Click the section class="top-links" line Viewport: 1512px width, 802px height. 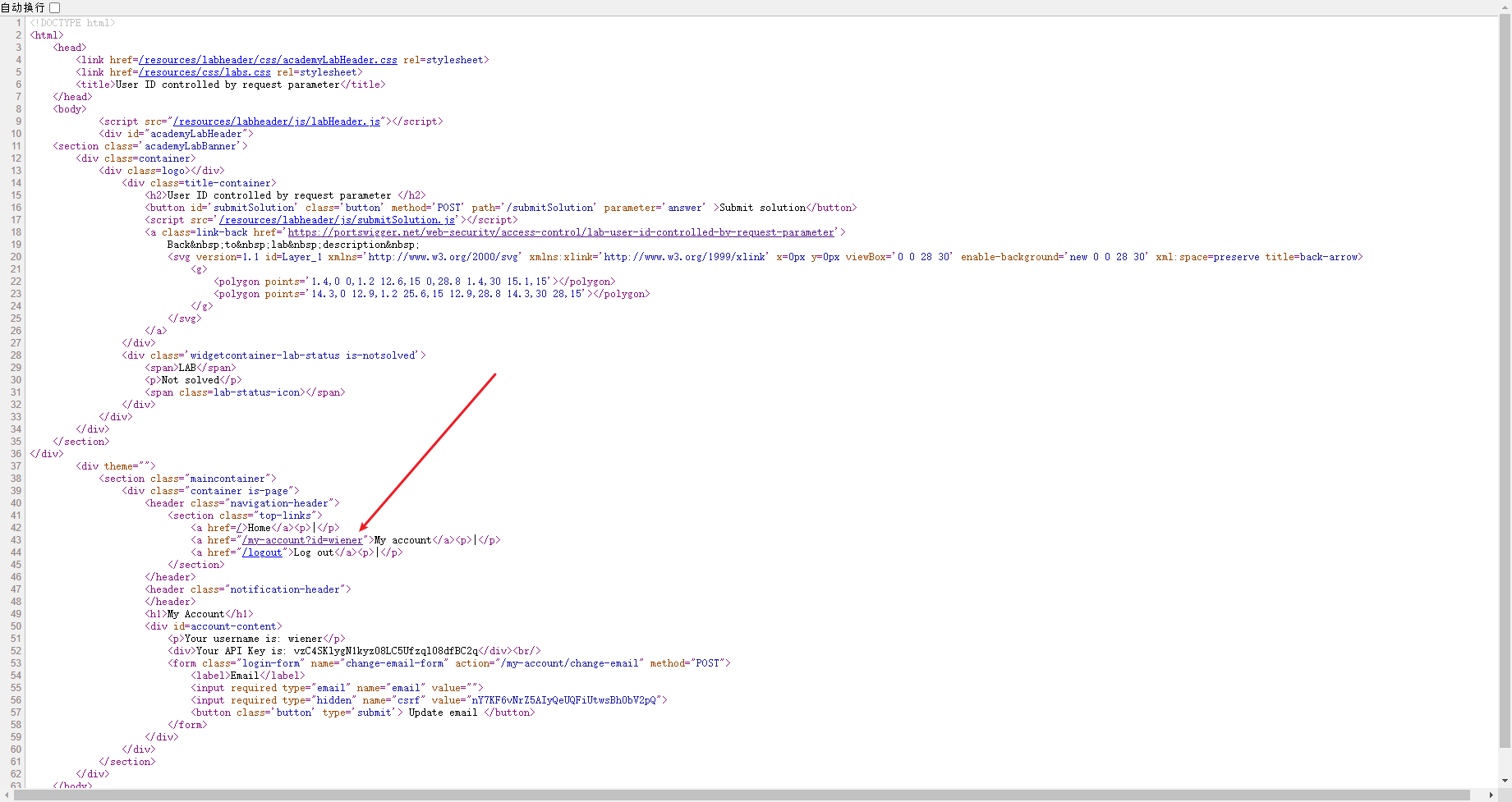click(246, 516)
